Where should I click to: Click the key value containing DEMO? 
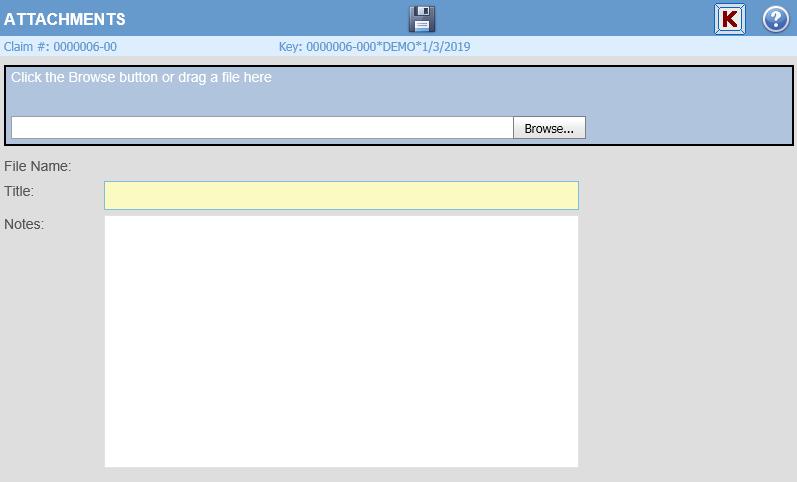388,47
